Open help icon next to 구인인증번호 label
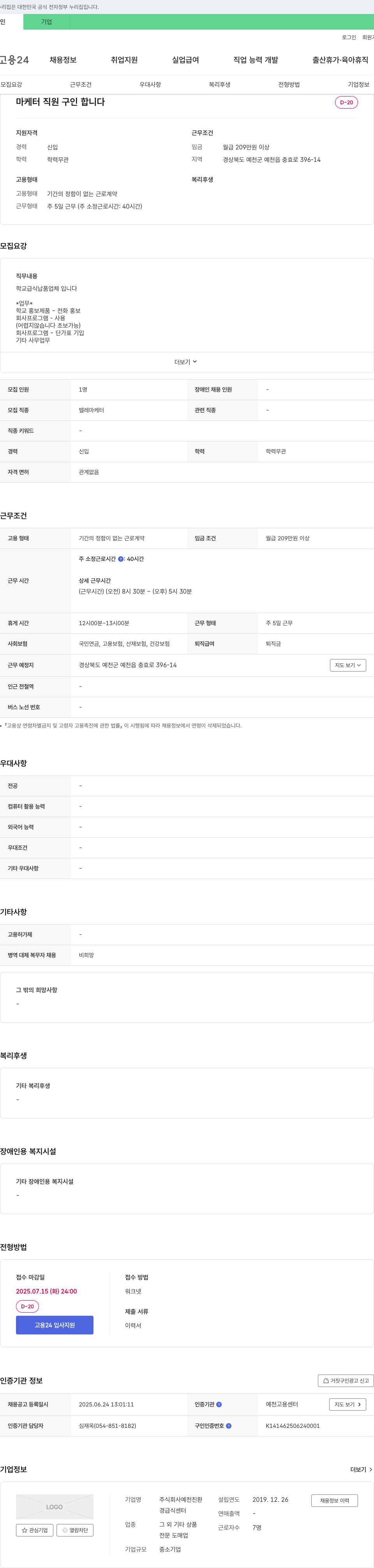Screen dimensions: 374x1568 click(x=229, y=1426)
